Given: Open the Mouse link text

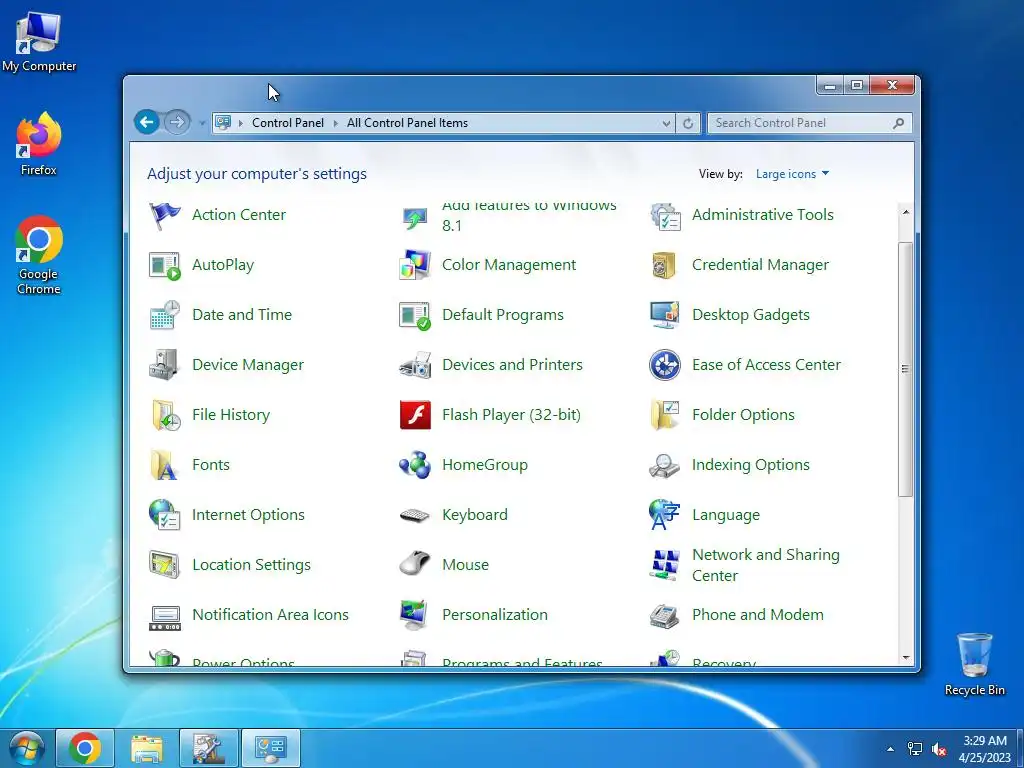Looking at the screenshot, I should [x=466, y=565].
